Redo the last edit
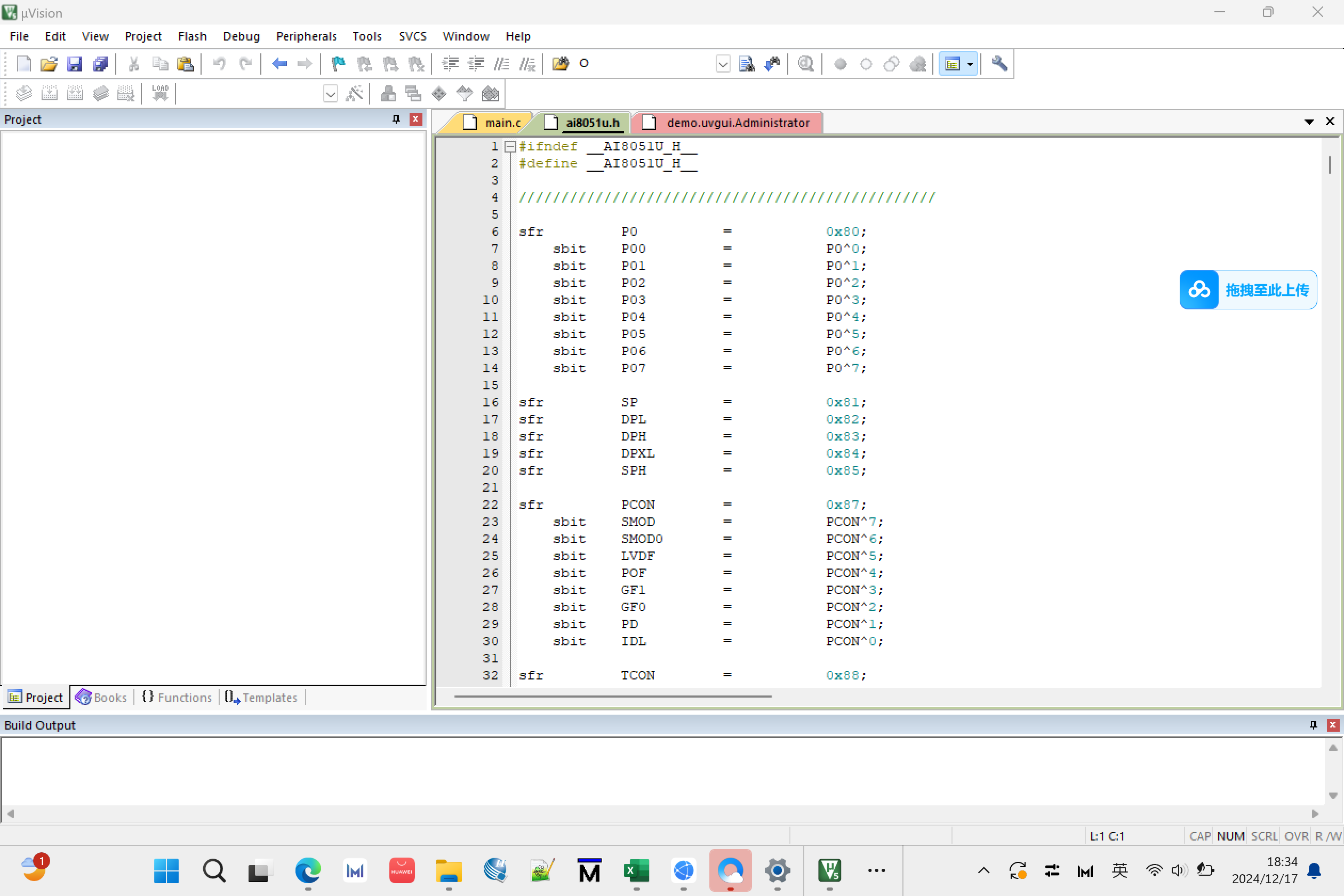The width and height of the screenshot is (1344, 896). [246, 63]
